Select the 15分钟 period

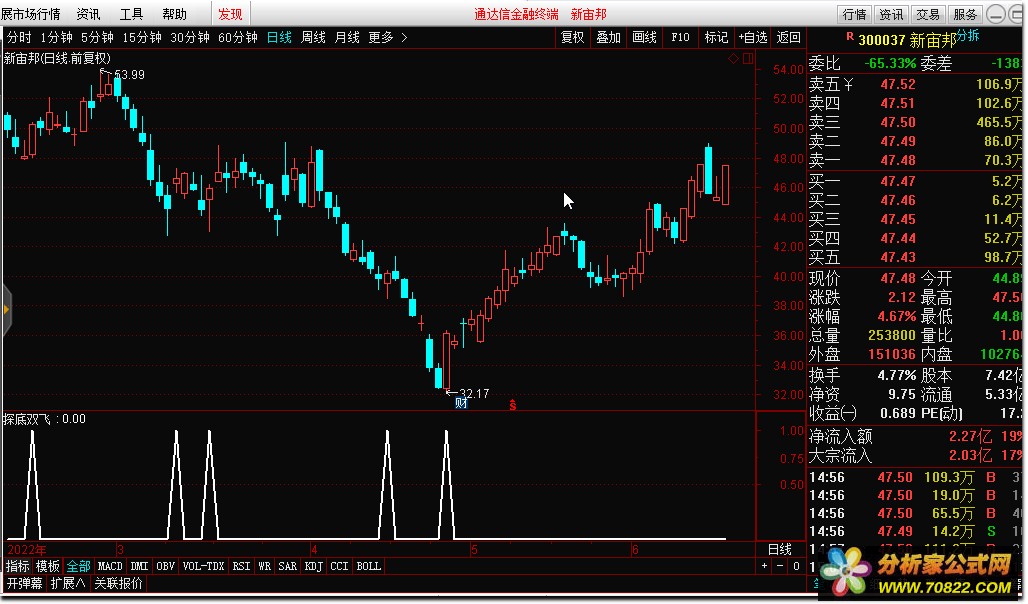point(142,37)
